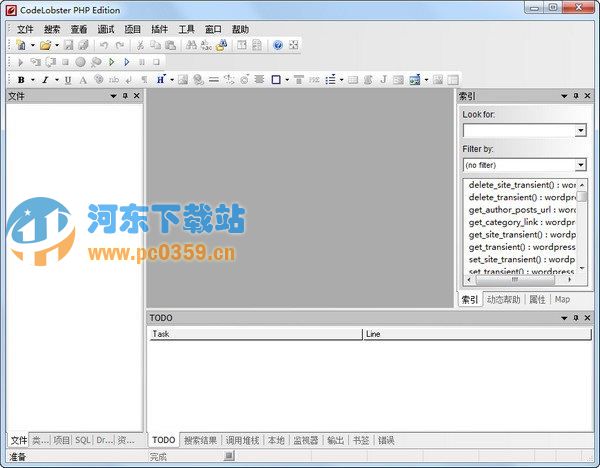Pin the TODO panel

pyautogui.click(x=576, y=318)
